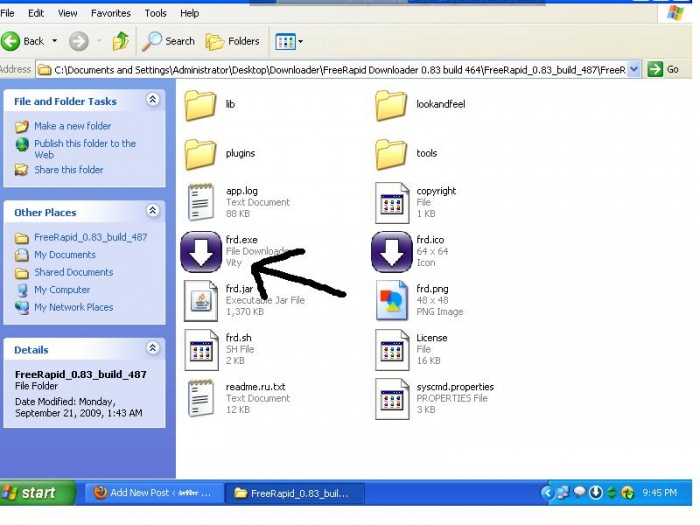This screenshot has width=700, height=525.
Task: Click the rightmost tray icon before the clock
Action: pyautogui.click(x=628, y=493)
